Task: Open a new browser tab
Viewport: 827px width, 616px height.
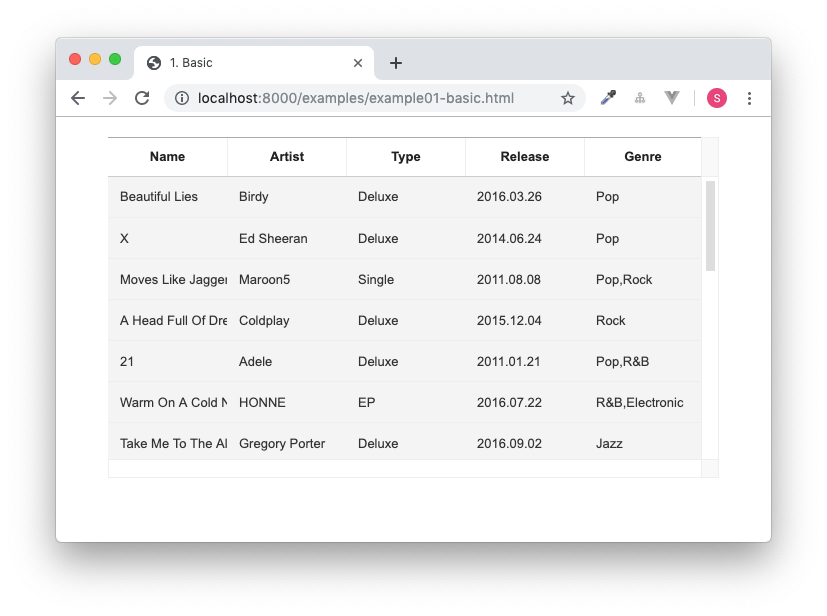Action: [x=395, y=62]
